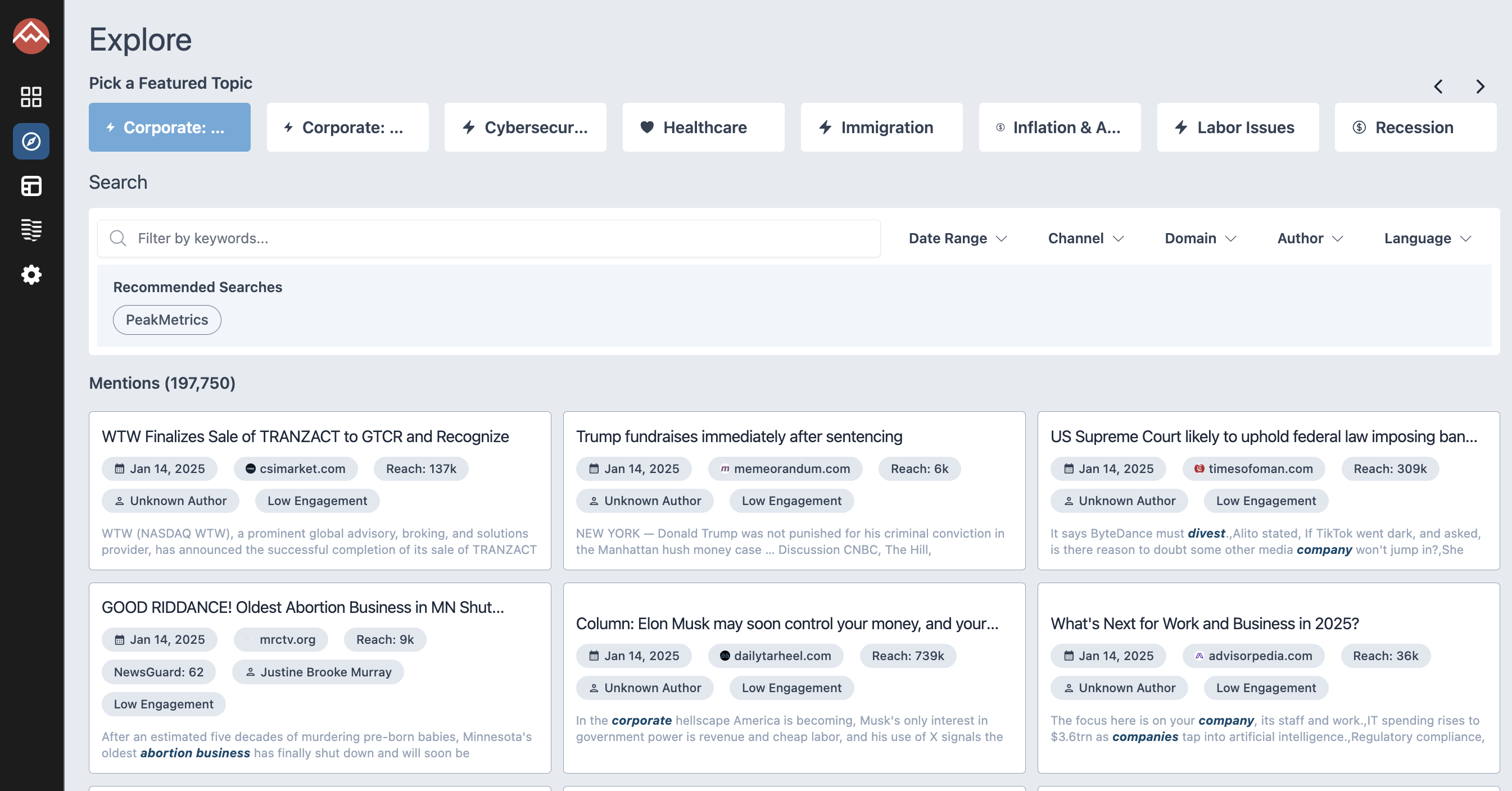The image size is (1512, 791).
Task: Open the dashboard grid icon in sidebar
Action: [30, 97]
